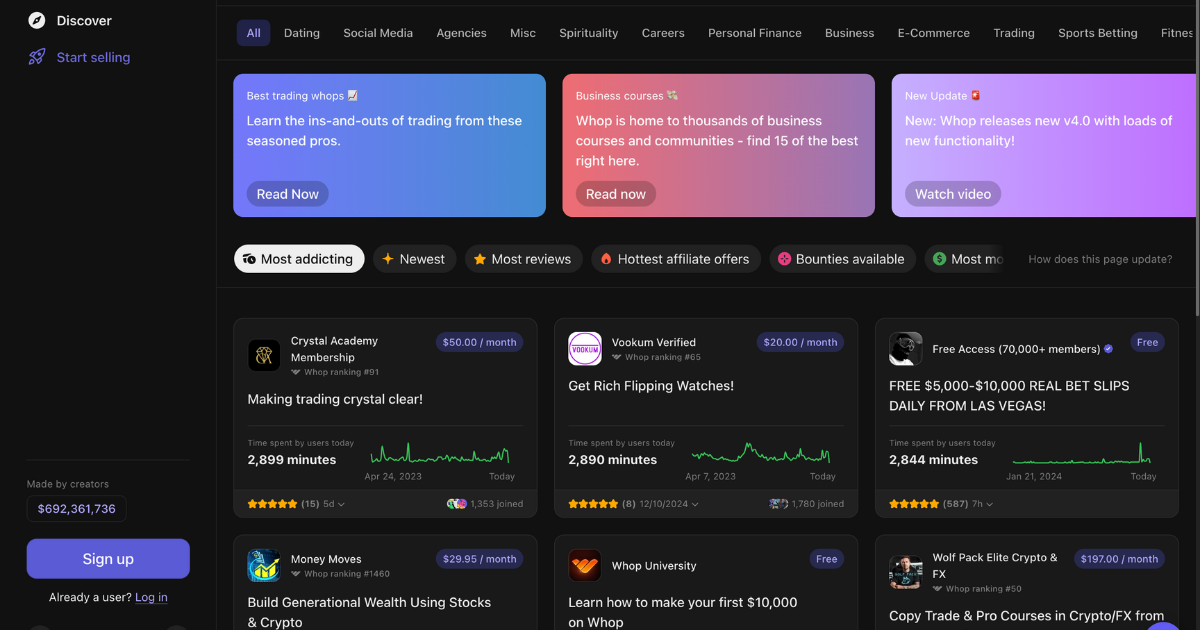Image resolution: width=1200 pixels, height=630 pixels.
Task: Switch to the Sports Betting category
Action: coord(1098,33)
